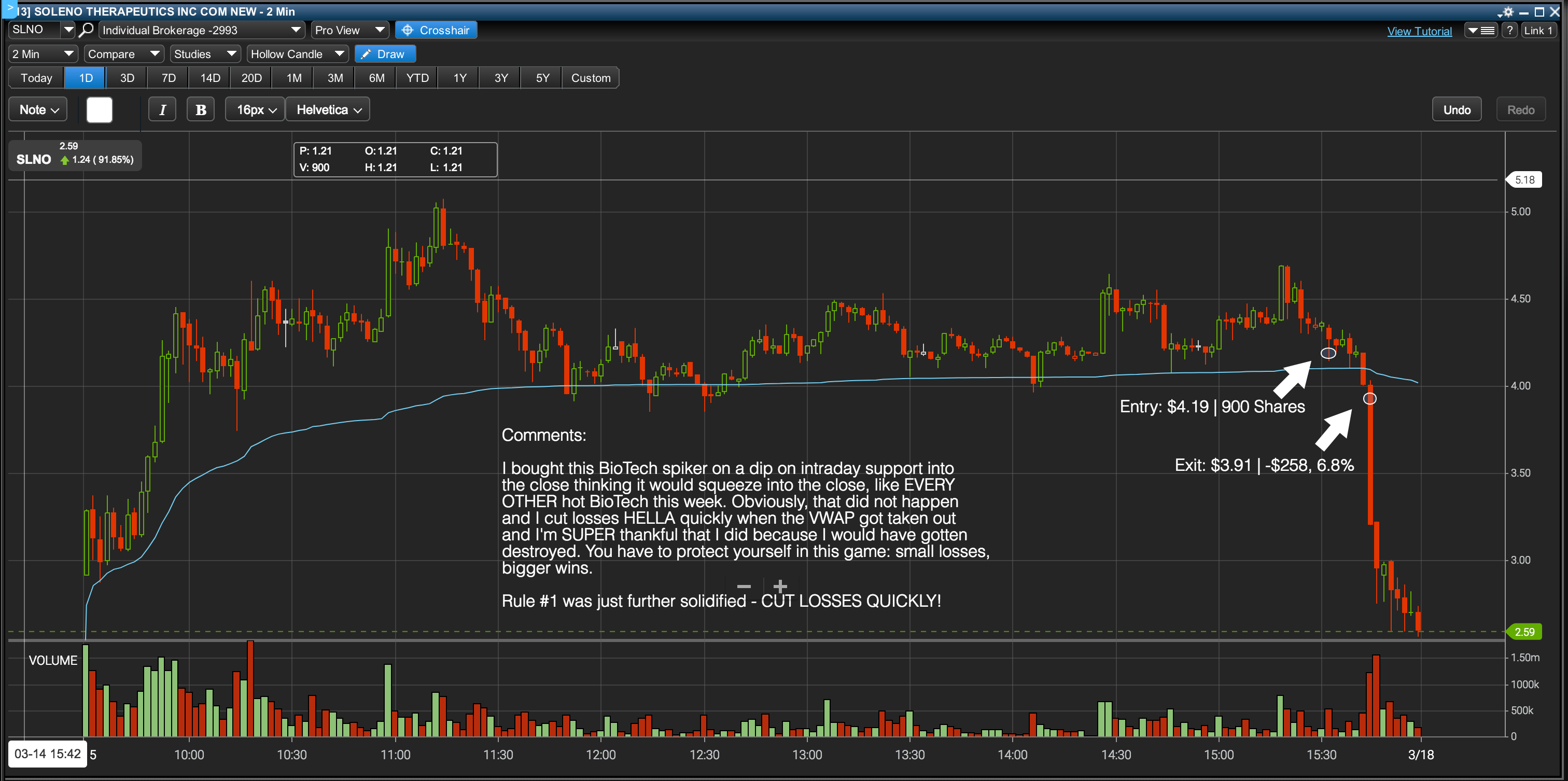This screenshot has width=1568, height=781.
Task: Open the Hollow Candle chart type dropdown
Action: [x=297, y=54]
